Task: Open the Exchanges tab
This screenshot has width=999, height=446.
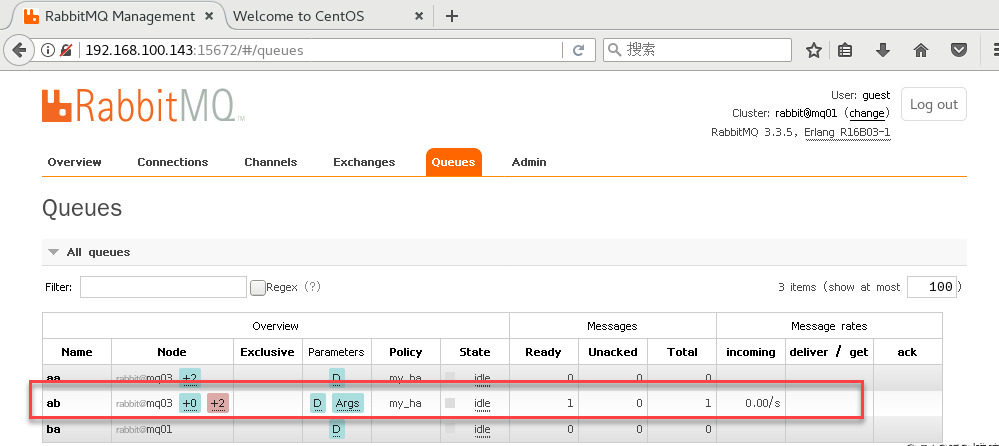Action: pyautogui.click(x=364, y=162)
